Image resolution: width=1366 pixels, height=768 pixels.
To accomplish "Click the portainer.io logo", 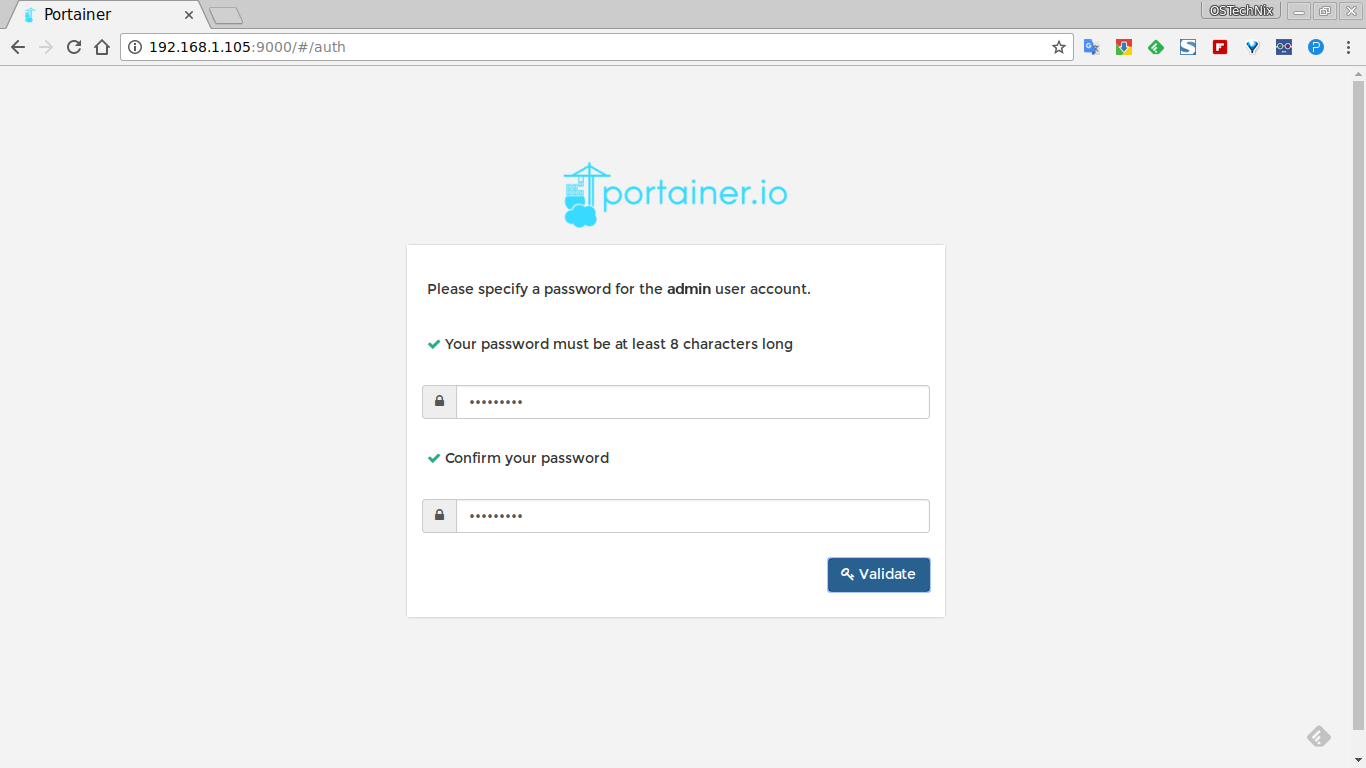I will [x=676, y=195].
